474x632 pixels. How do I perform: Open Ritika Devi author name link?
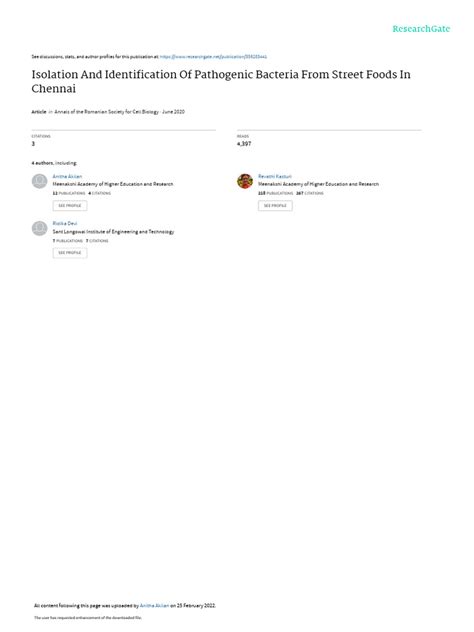coord(65,223)
